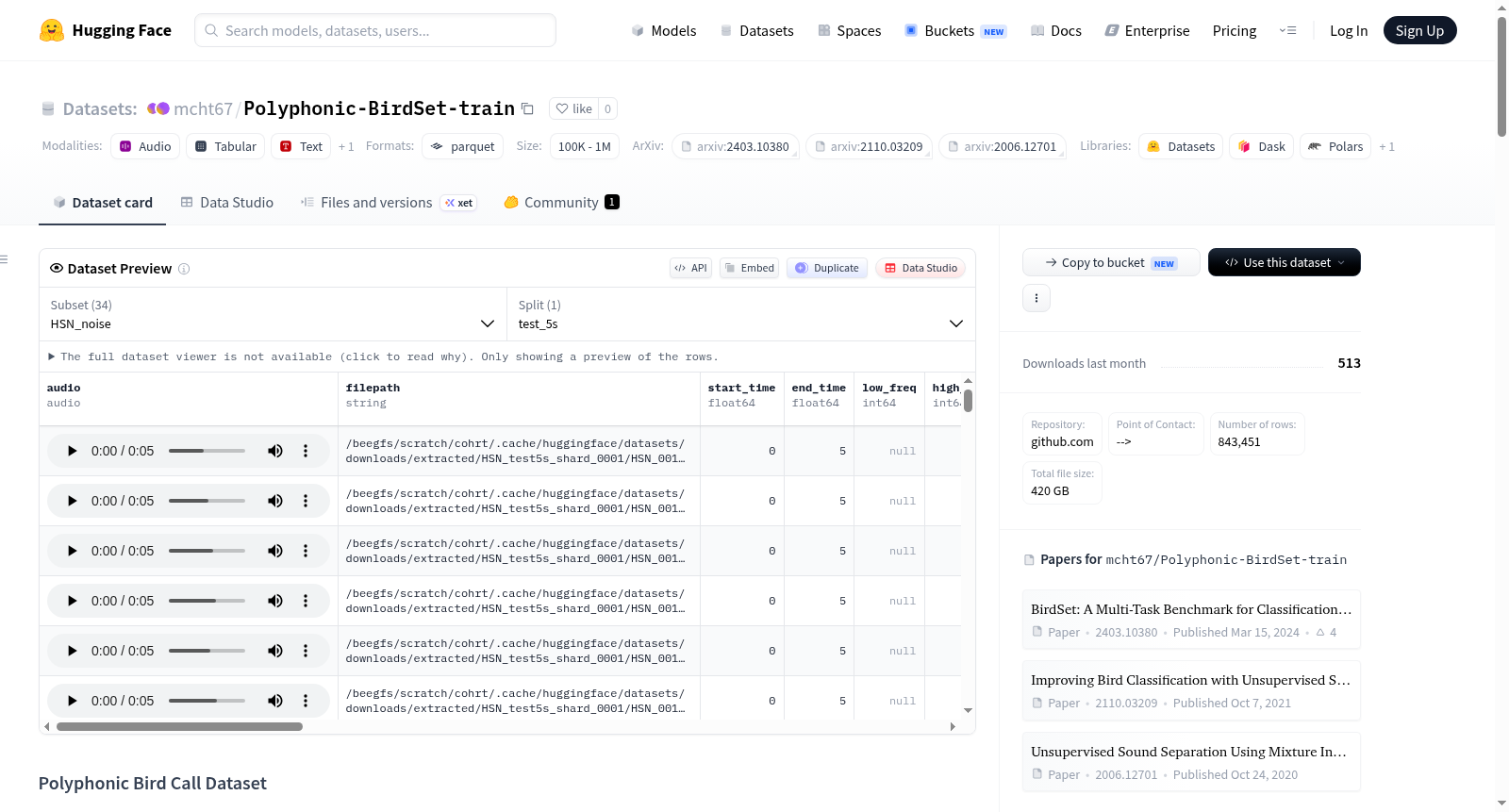Seek within the first row's audio progress bar

point(207,451)
